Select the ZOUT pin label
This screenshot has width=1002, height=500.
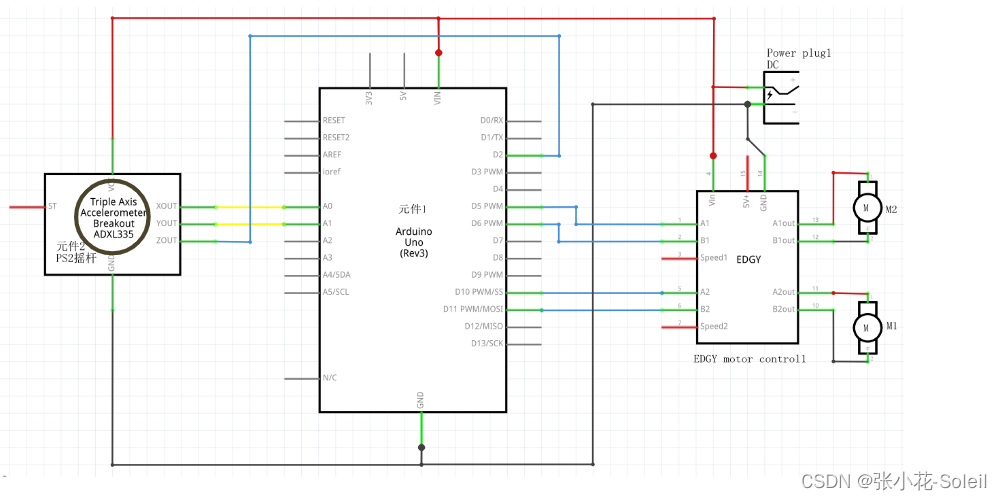point(166,240)
